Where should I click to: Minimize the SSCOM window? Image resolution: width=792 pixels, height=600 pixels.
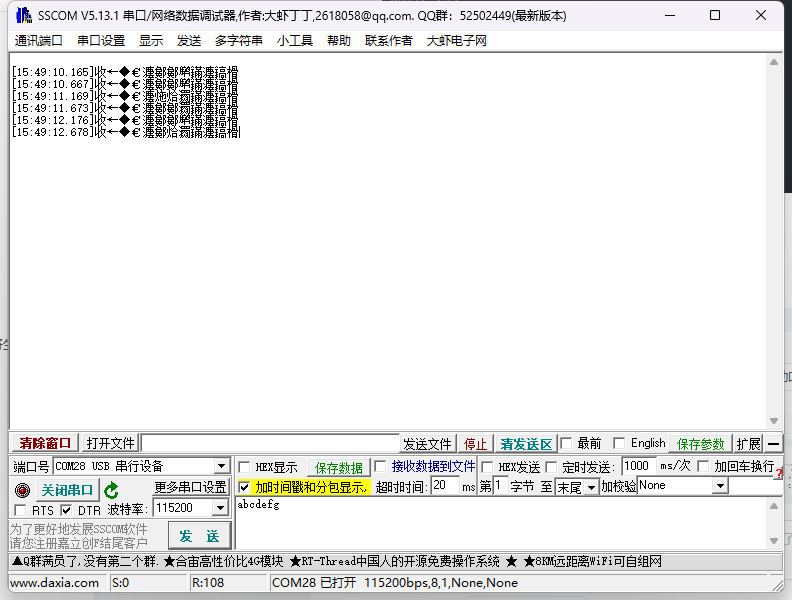670,15
